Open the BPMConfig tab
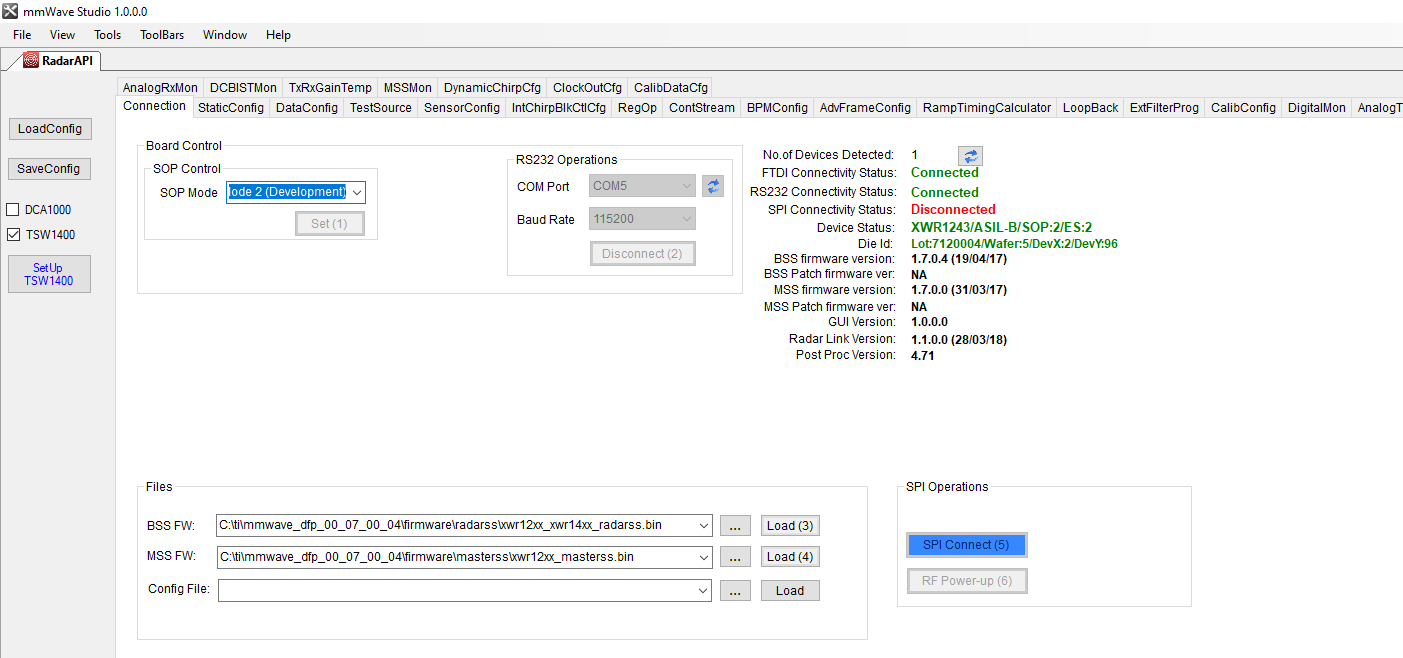Image resolution: width=1403 pixels, height=658 pixels. point(777,107)
